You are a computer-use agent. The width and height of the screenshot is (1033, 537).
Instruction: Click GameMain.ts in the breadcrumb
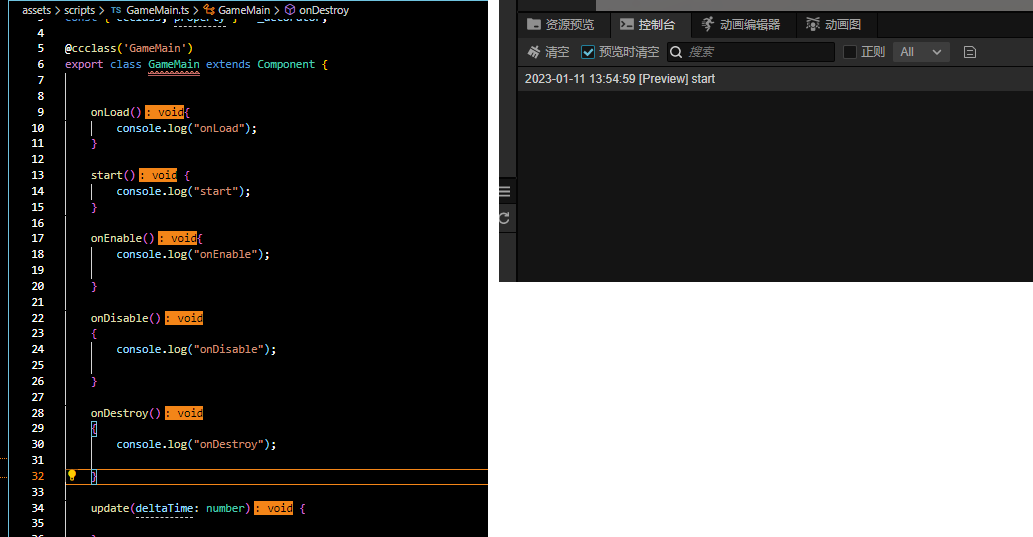point(157,10)
